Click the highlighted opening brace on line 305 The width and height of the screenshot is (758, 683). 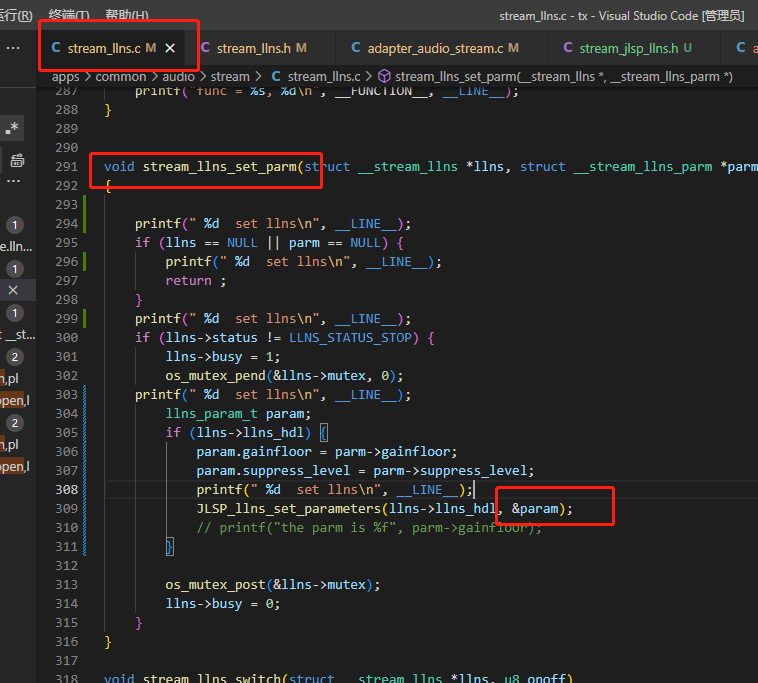[324, 433]
